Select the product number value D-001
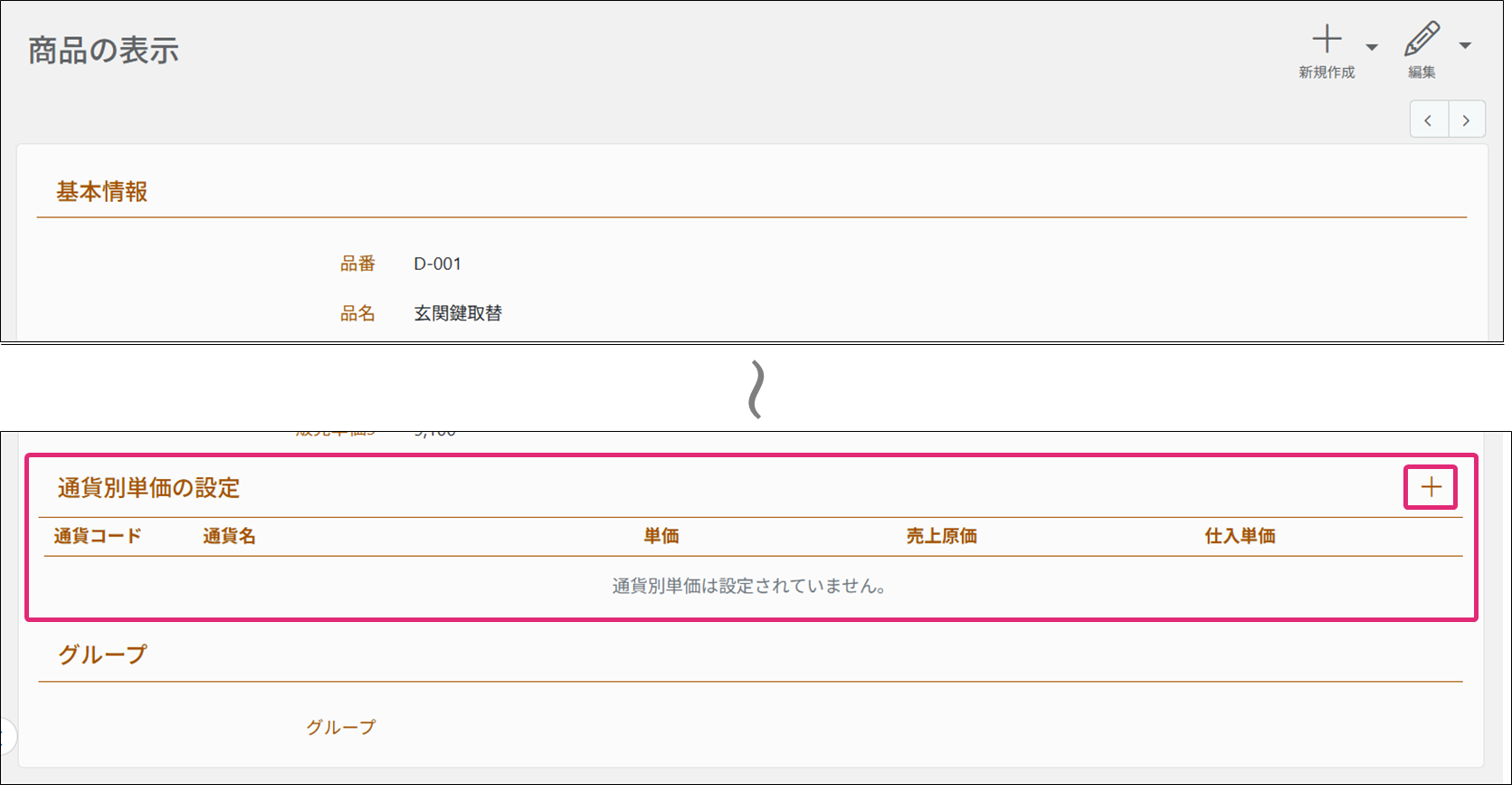Image resolution: width=1512 pixels, height=785 pixels. tap(438, 263)
